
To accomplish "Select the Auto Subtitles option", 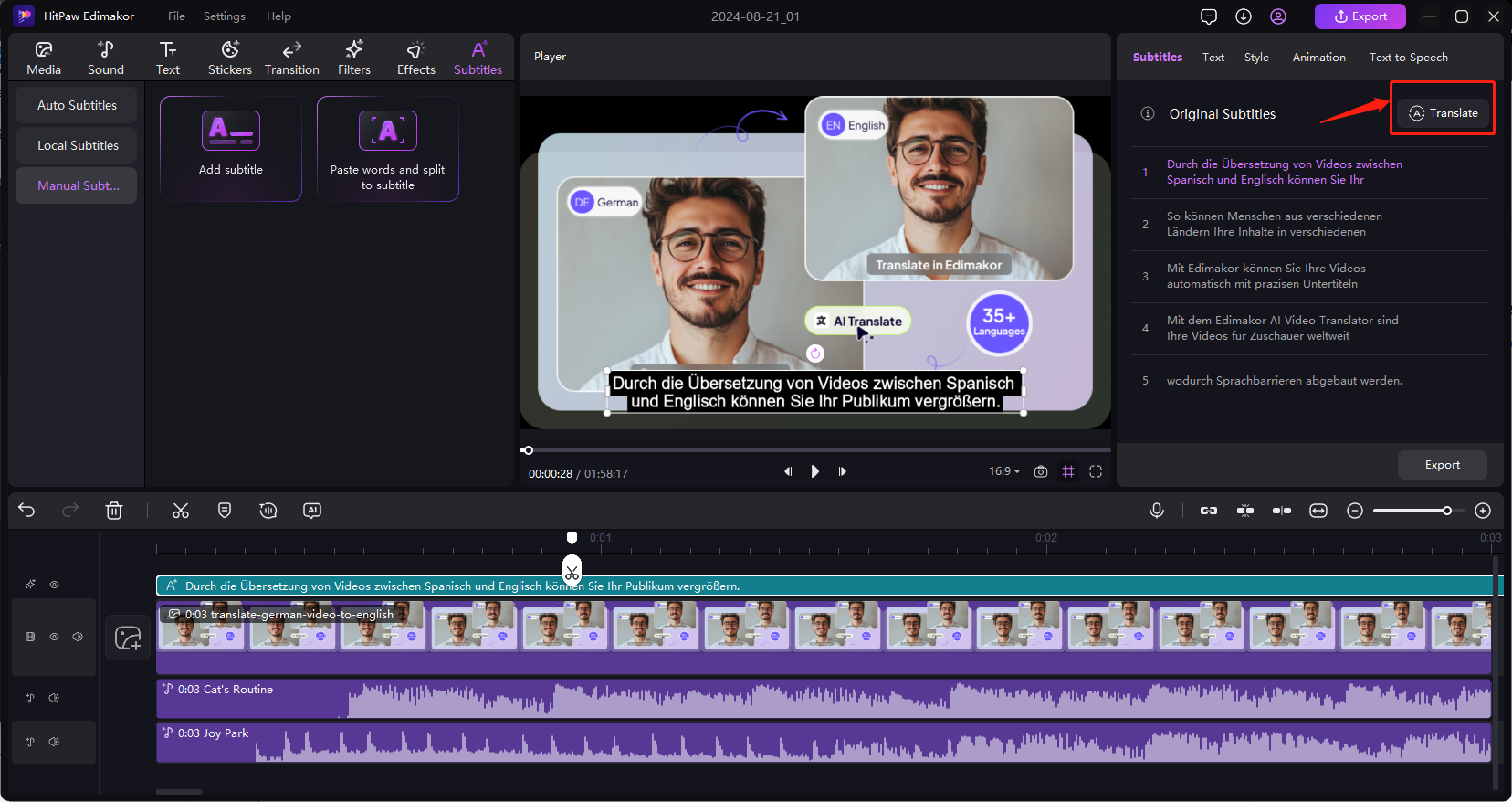I will tap(77, 105).
